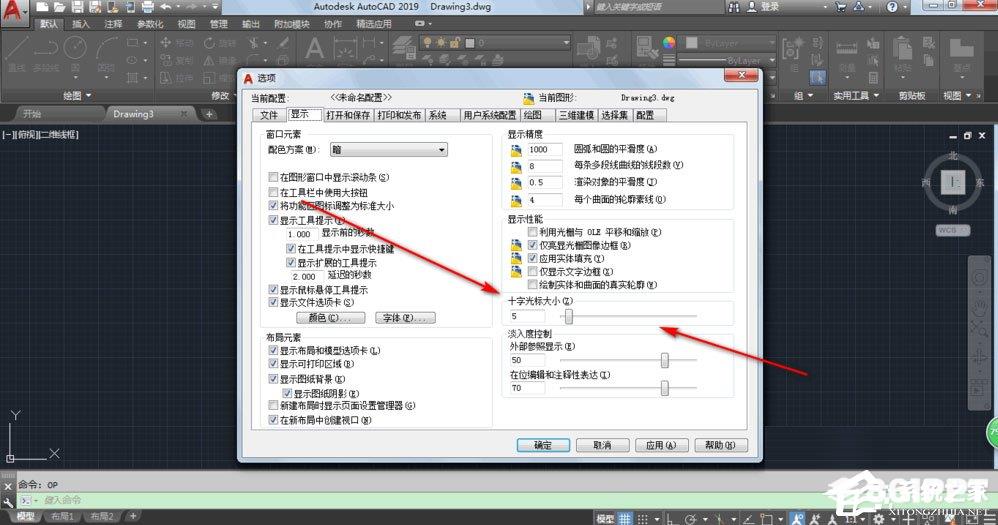998x525 pixels.
Task: Click the New drawing icon in quick access toolbar
Action: click(42, 7)
